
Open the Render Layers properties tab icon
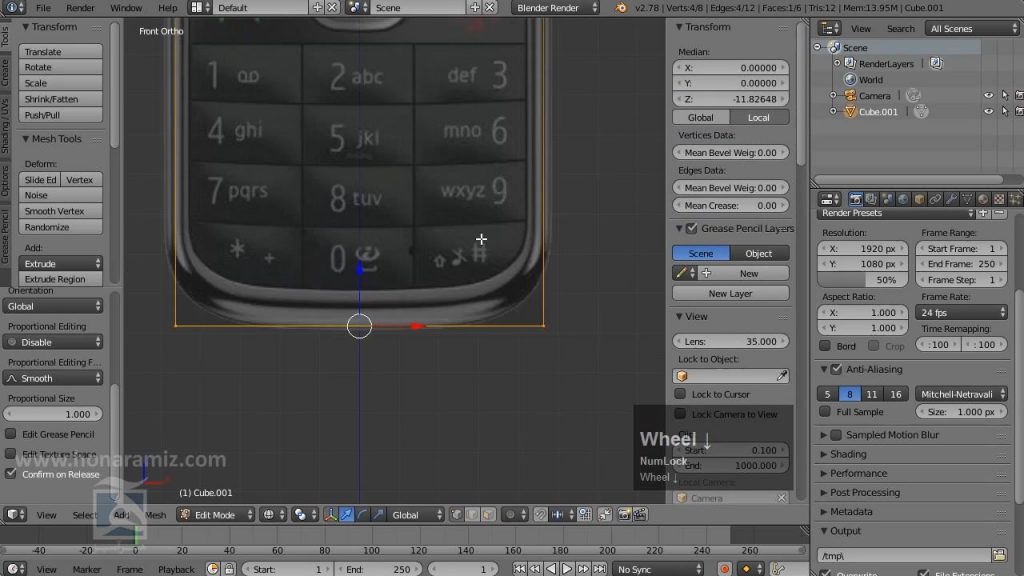[x=871, y=199]
